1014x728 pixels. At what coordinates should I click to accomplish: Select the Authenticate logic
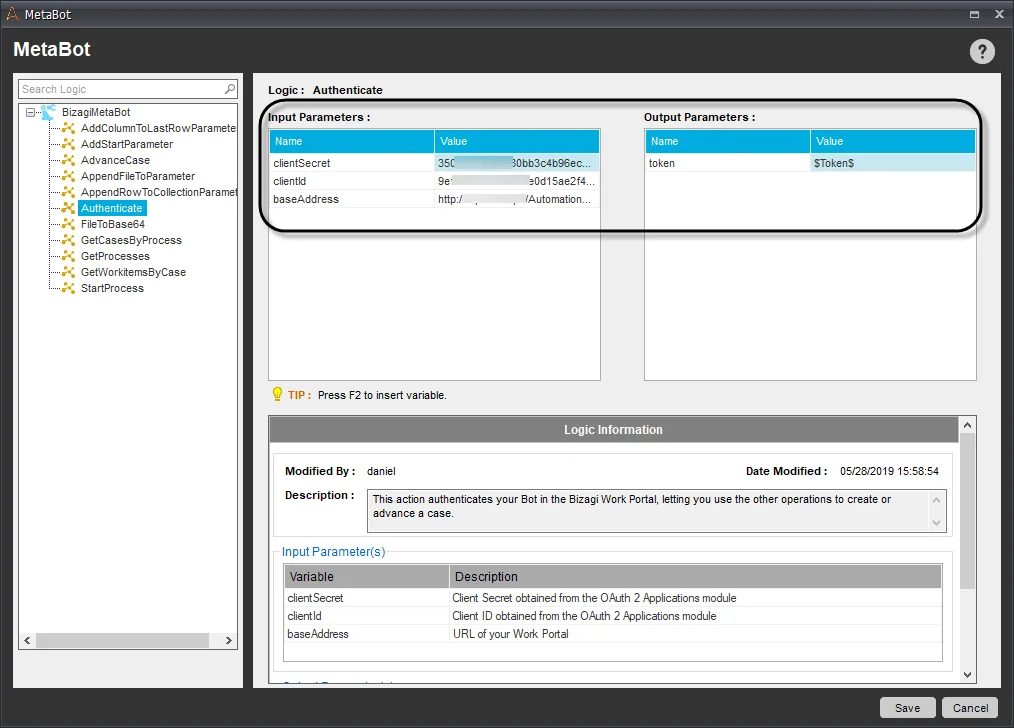click(x=112, y=208)
